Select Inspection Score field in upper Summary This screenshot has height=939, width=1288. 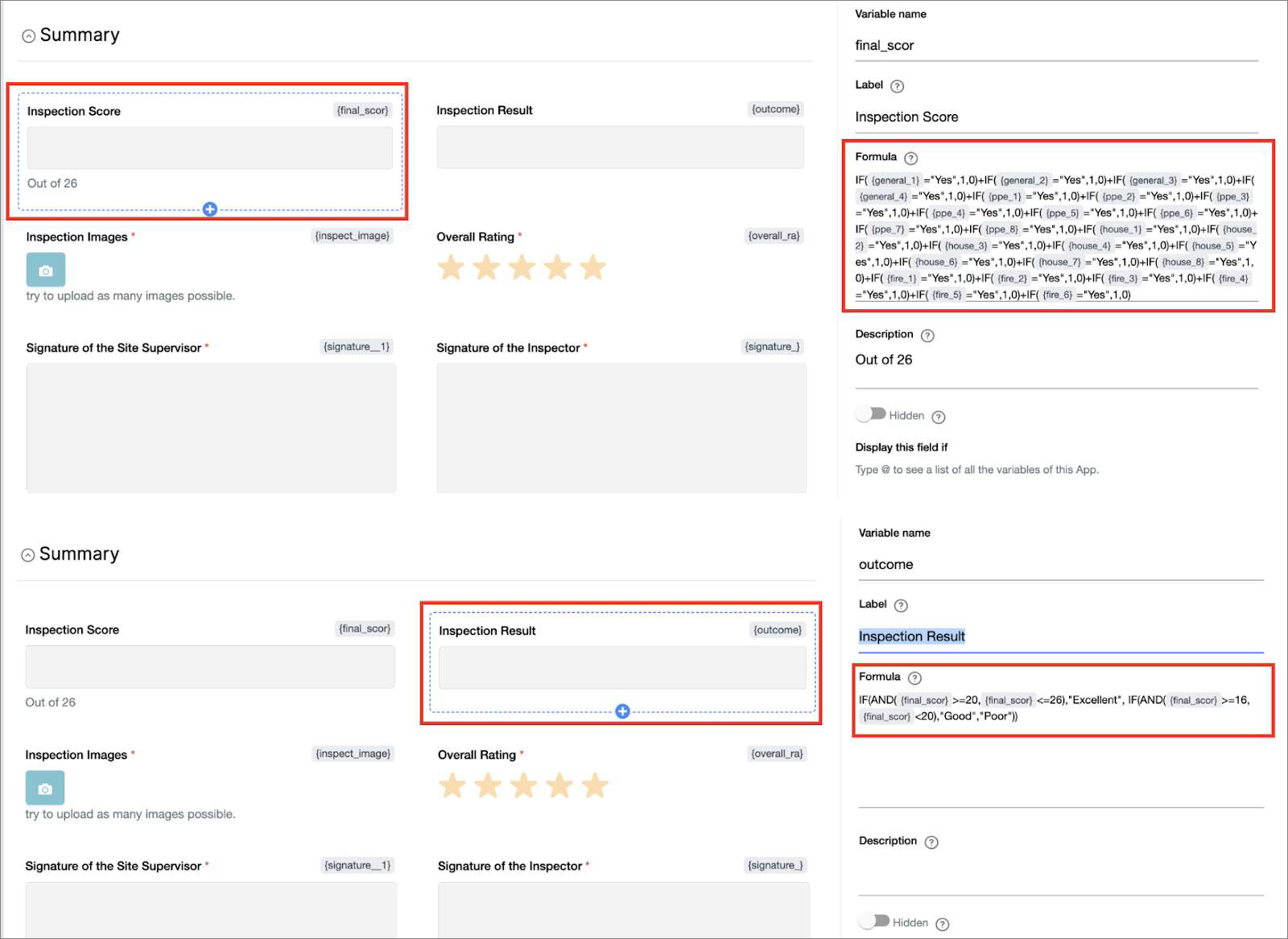[x=210, y=148]
